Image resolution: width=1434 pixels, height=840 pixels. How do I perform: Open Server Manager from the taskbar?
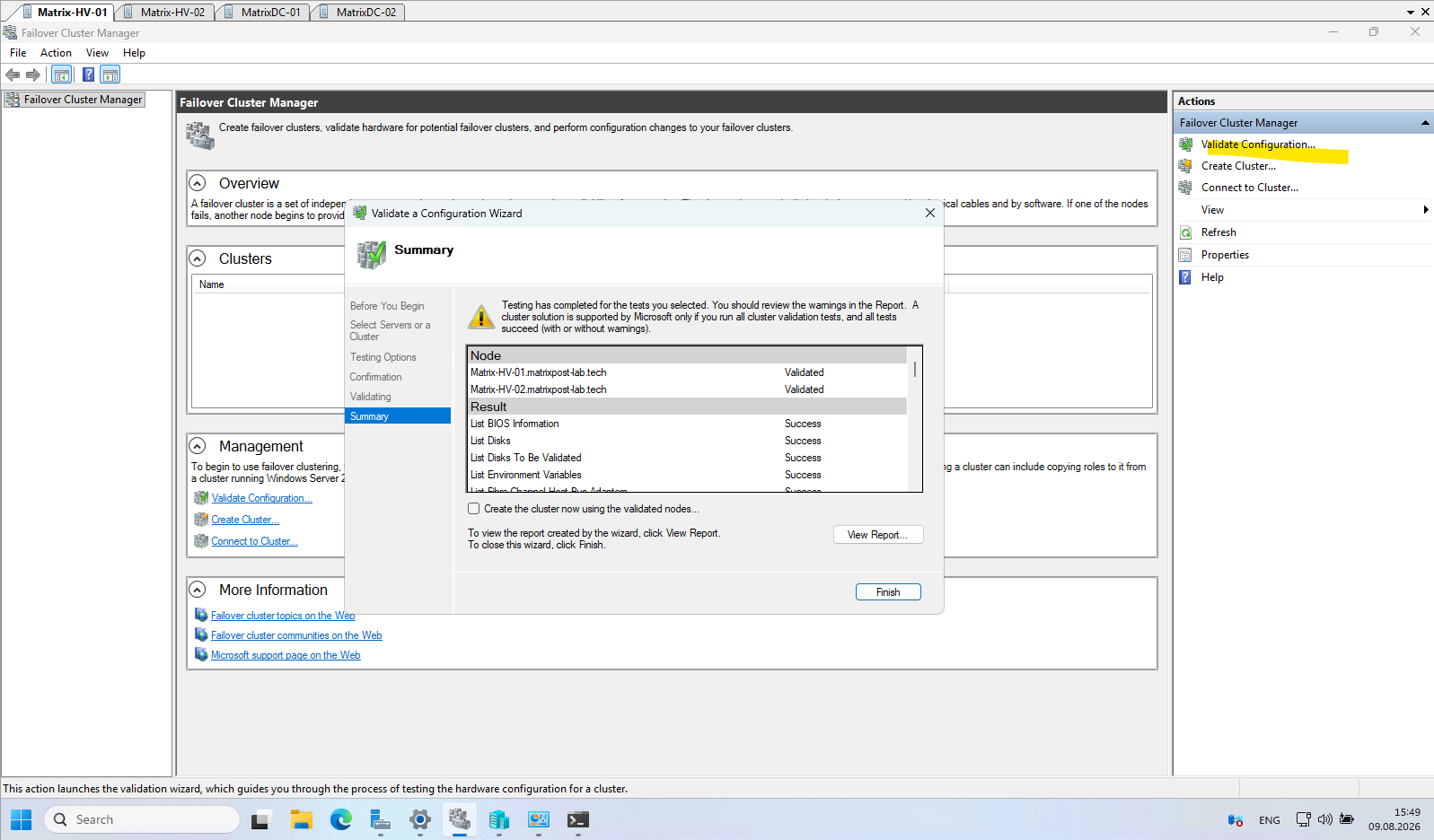tap(381, 819)
